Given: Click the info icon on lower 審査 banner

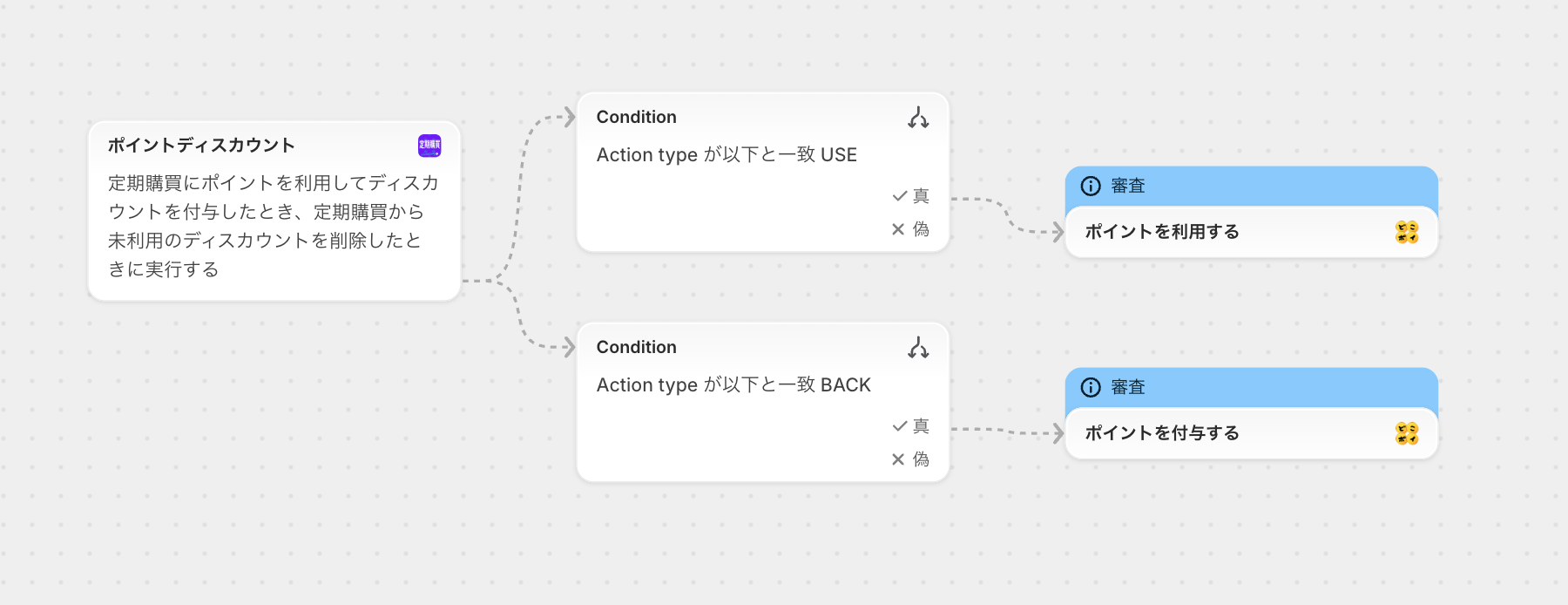Looking at the screenshot, I should 1091,387.
